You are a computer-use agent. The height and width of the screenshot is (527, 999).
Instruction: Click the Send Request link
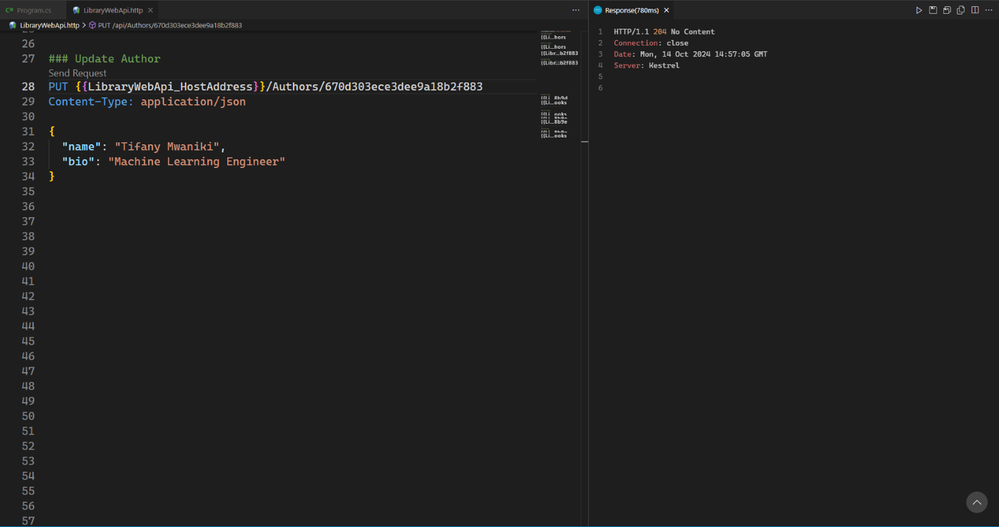click(x=77, y=73)
